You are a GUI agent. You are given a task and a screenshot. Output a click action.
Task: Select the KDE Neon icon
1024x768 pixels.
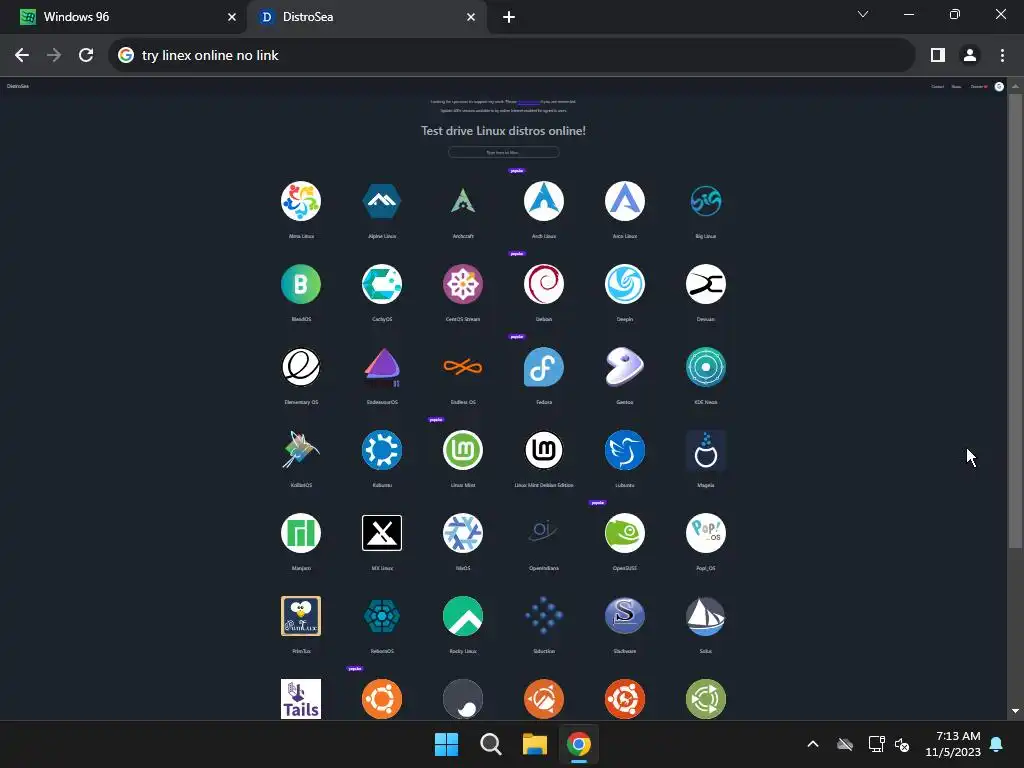tap(706, 367)
